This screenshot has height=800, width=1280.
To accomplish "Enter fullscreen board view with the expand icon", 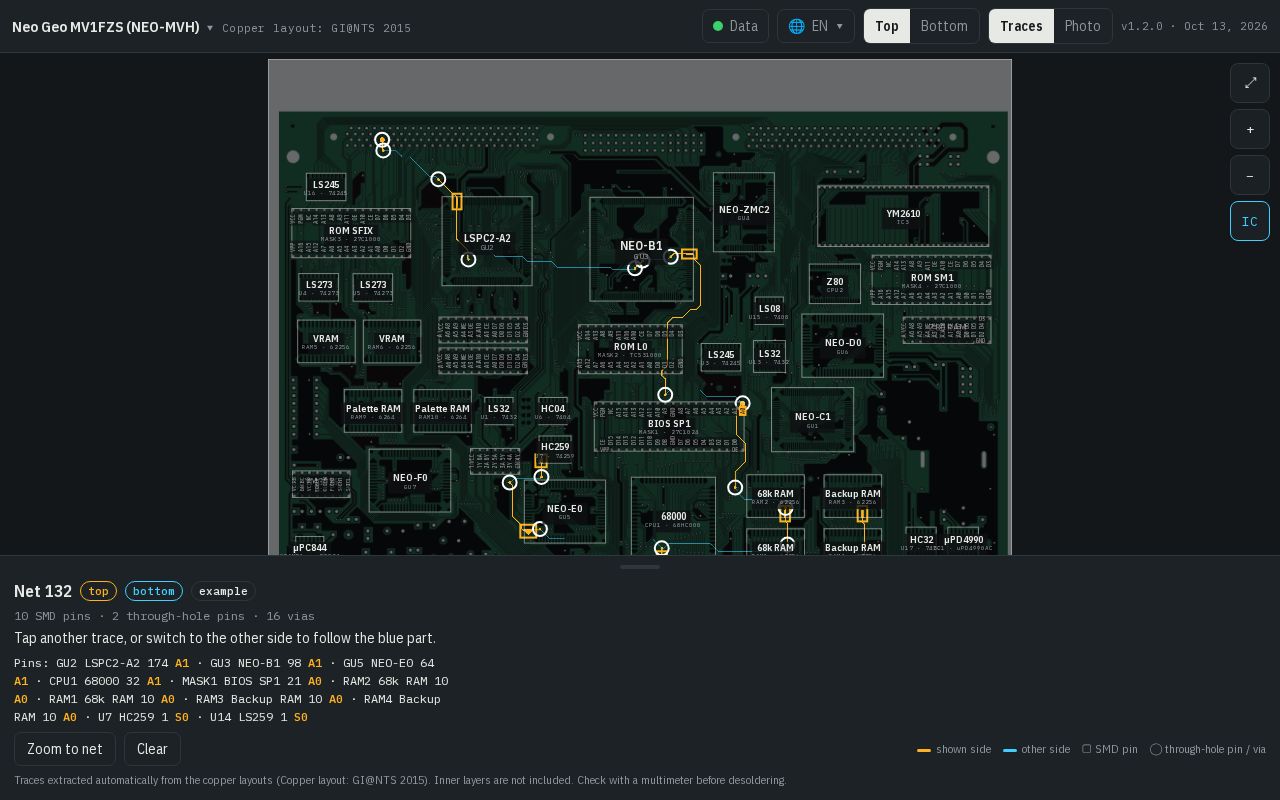I will (1250, 83).
